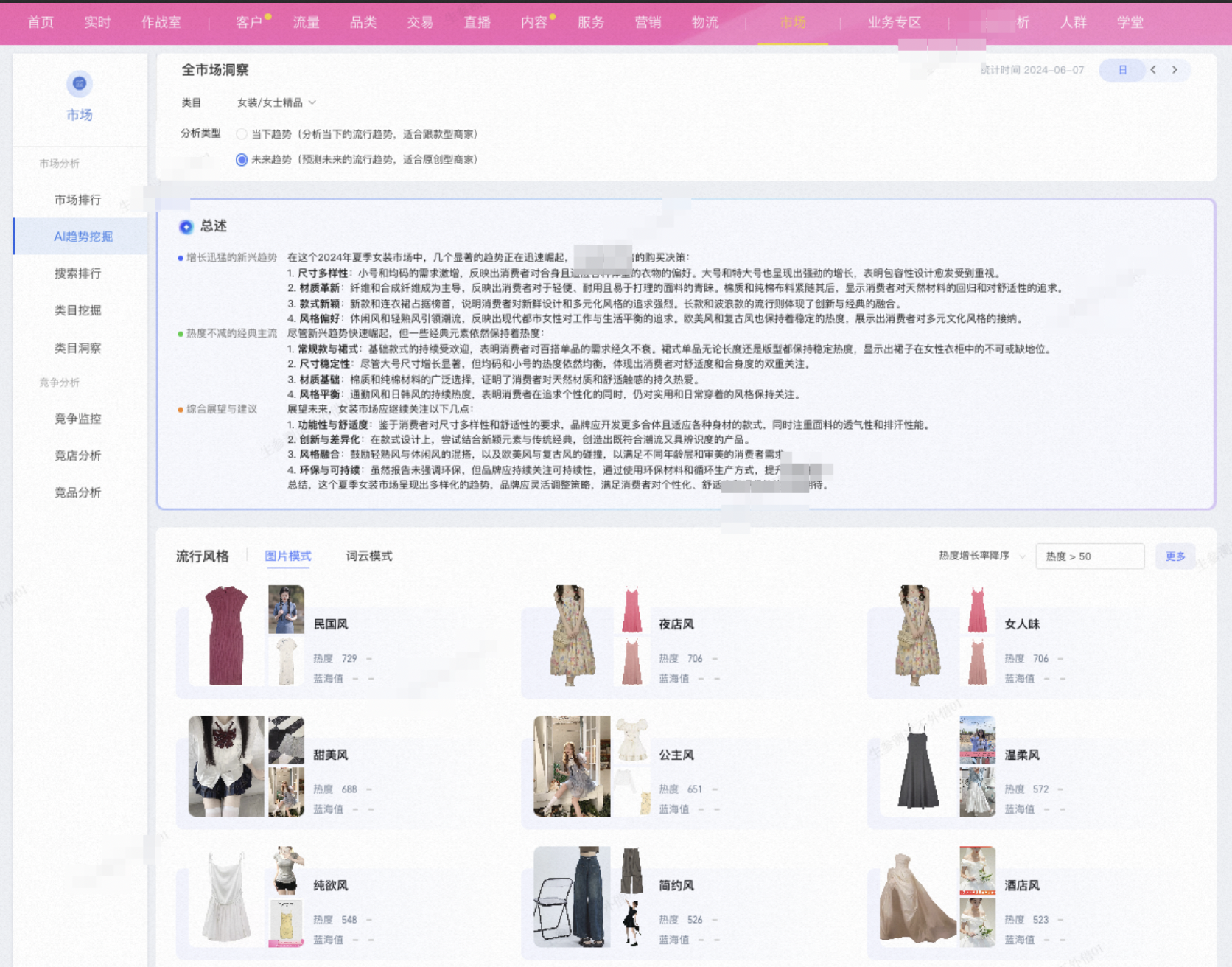Click the 民国风 热度 729 value
The height and width of the screenshot is (967, 1232).
point(349,658)
